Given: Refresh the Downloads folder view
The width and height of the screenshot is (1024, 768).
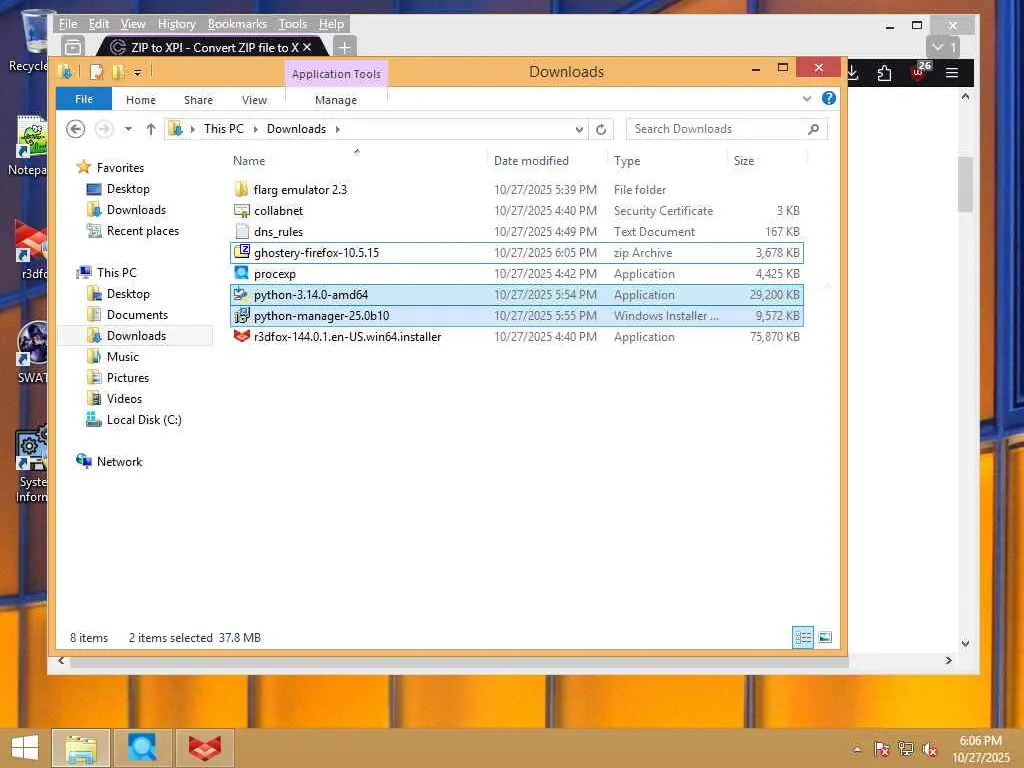Looking at the screenshot, I should [x=601, y=129].
